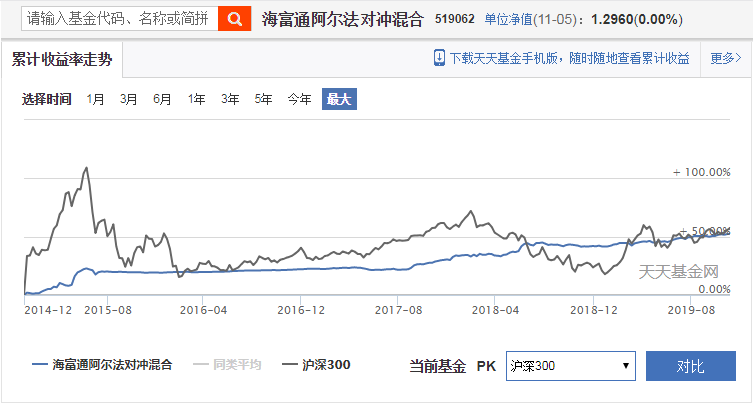Viewport: 753px width, 405px height.
Task: Toggle the 同类平均 legend series
Action: [x=227, y=365]
